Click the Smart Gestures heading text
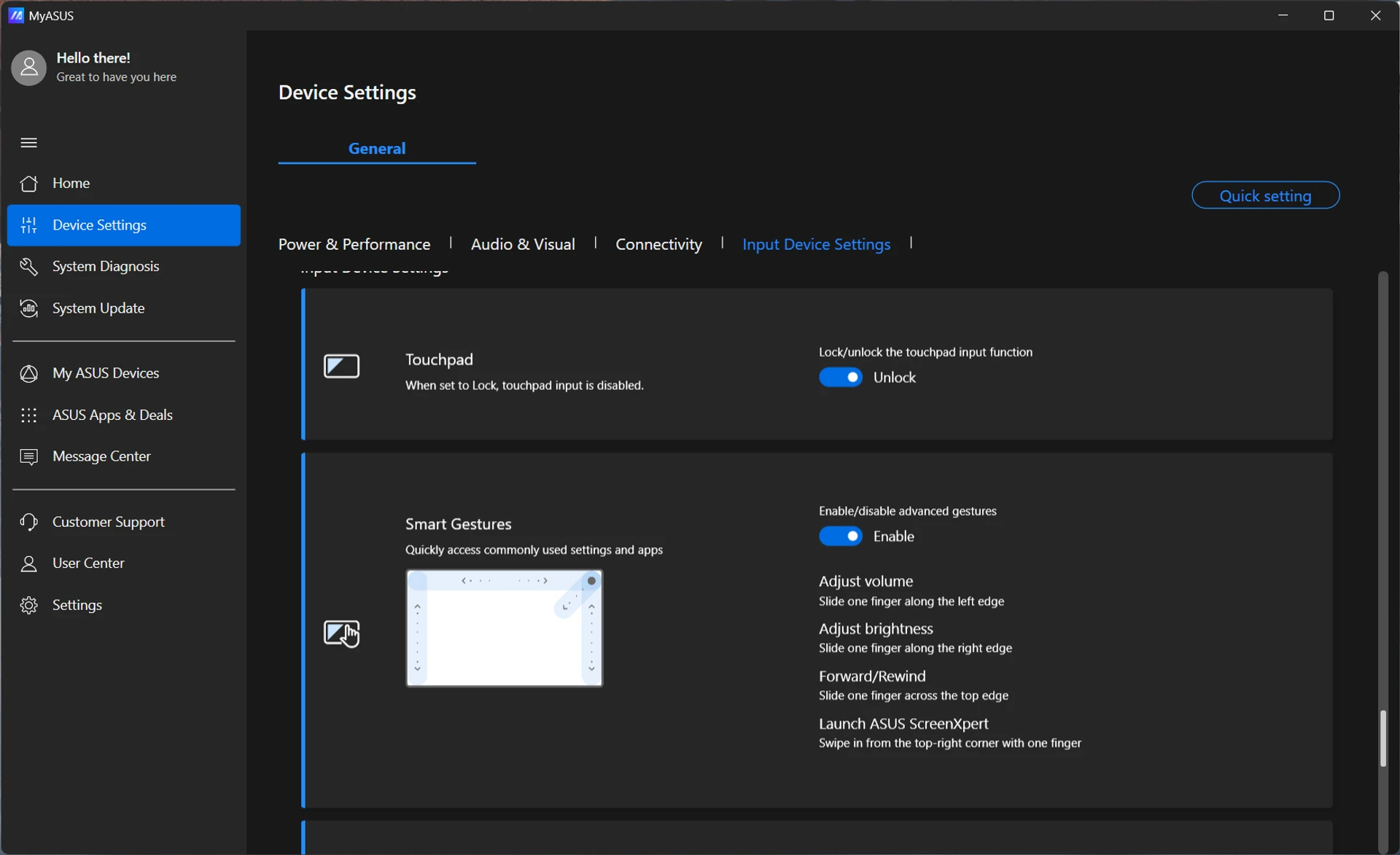Image resolution: width=1400 pixels, height=855 pixels. pyautogui.click(x=458, y=524)
